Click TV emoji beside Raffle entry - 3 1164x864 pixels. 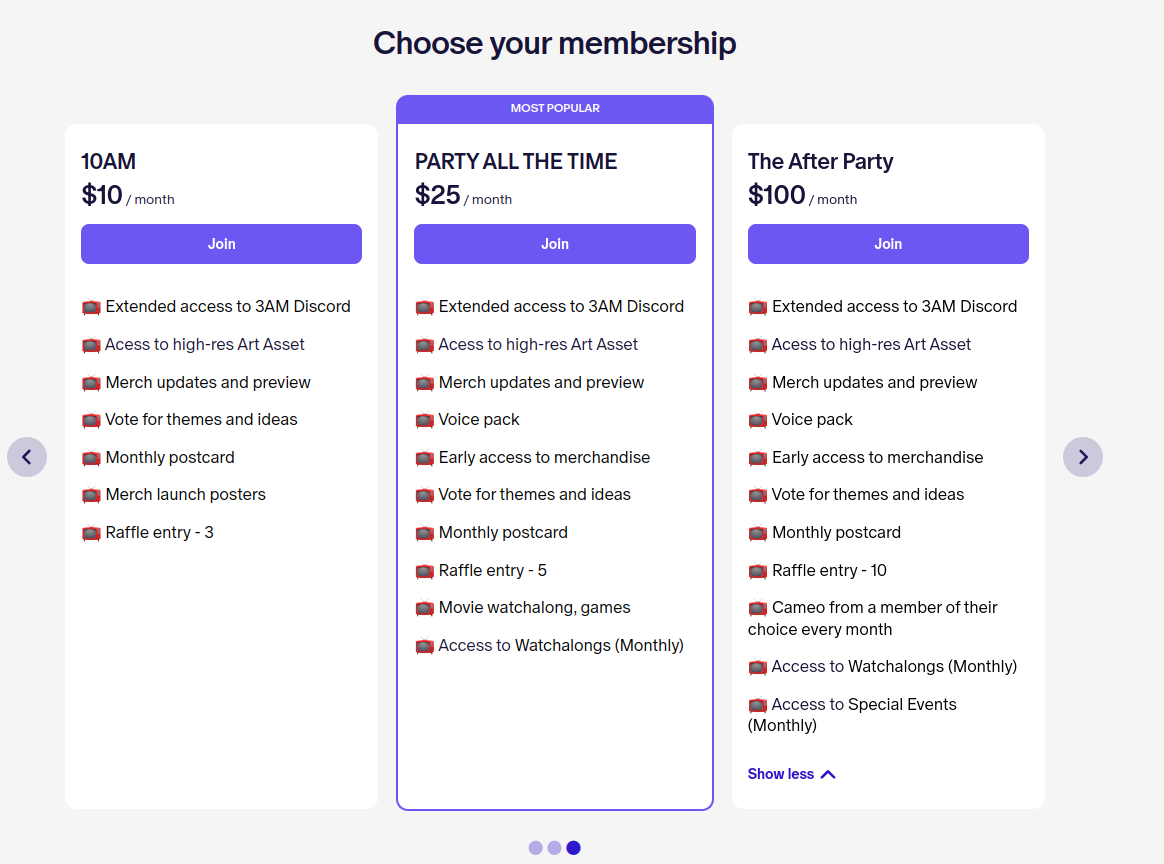91,533
